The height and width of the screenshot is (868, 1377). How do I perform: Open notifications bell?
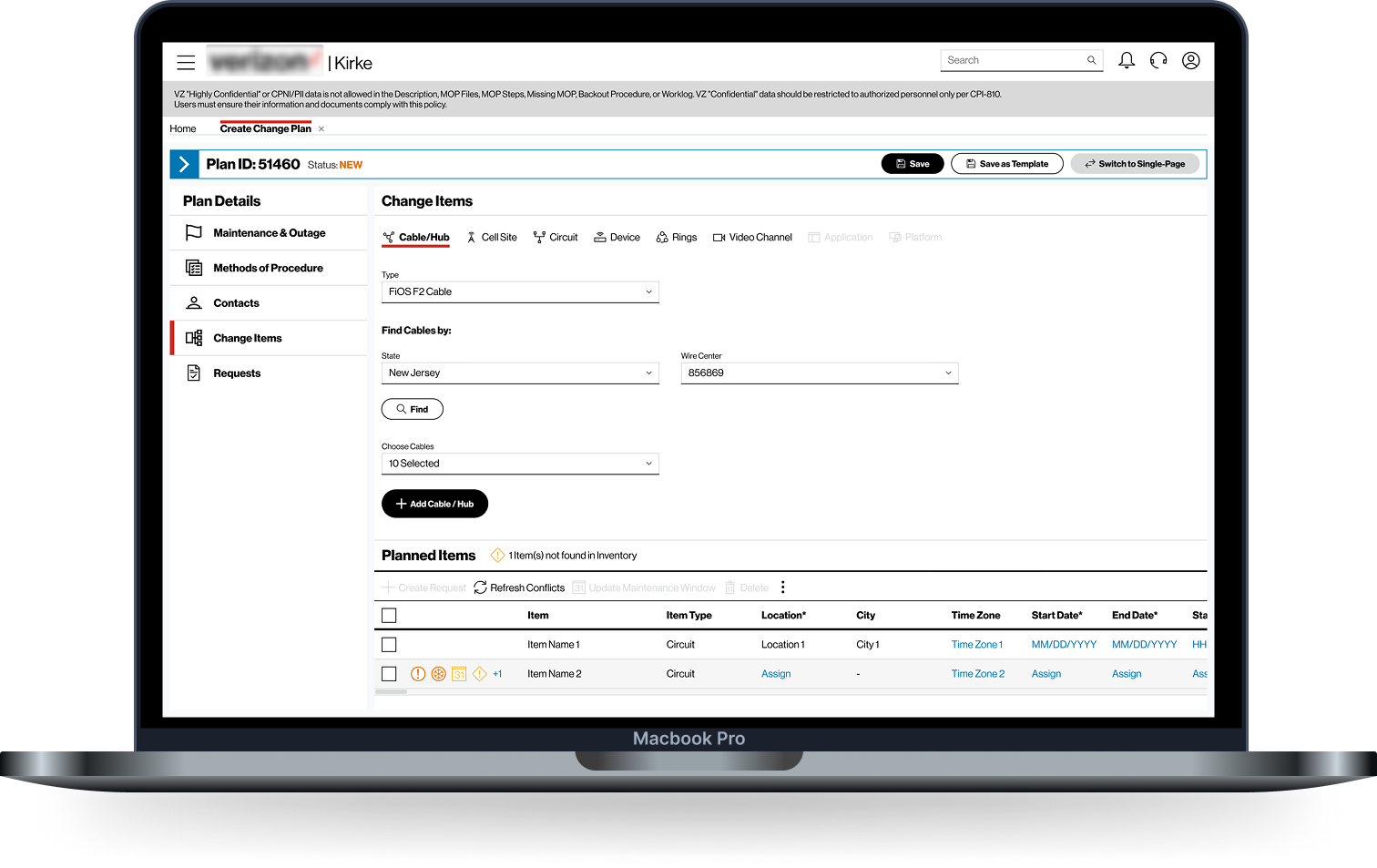1127,60
